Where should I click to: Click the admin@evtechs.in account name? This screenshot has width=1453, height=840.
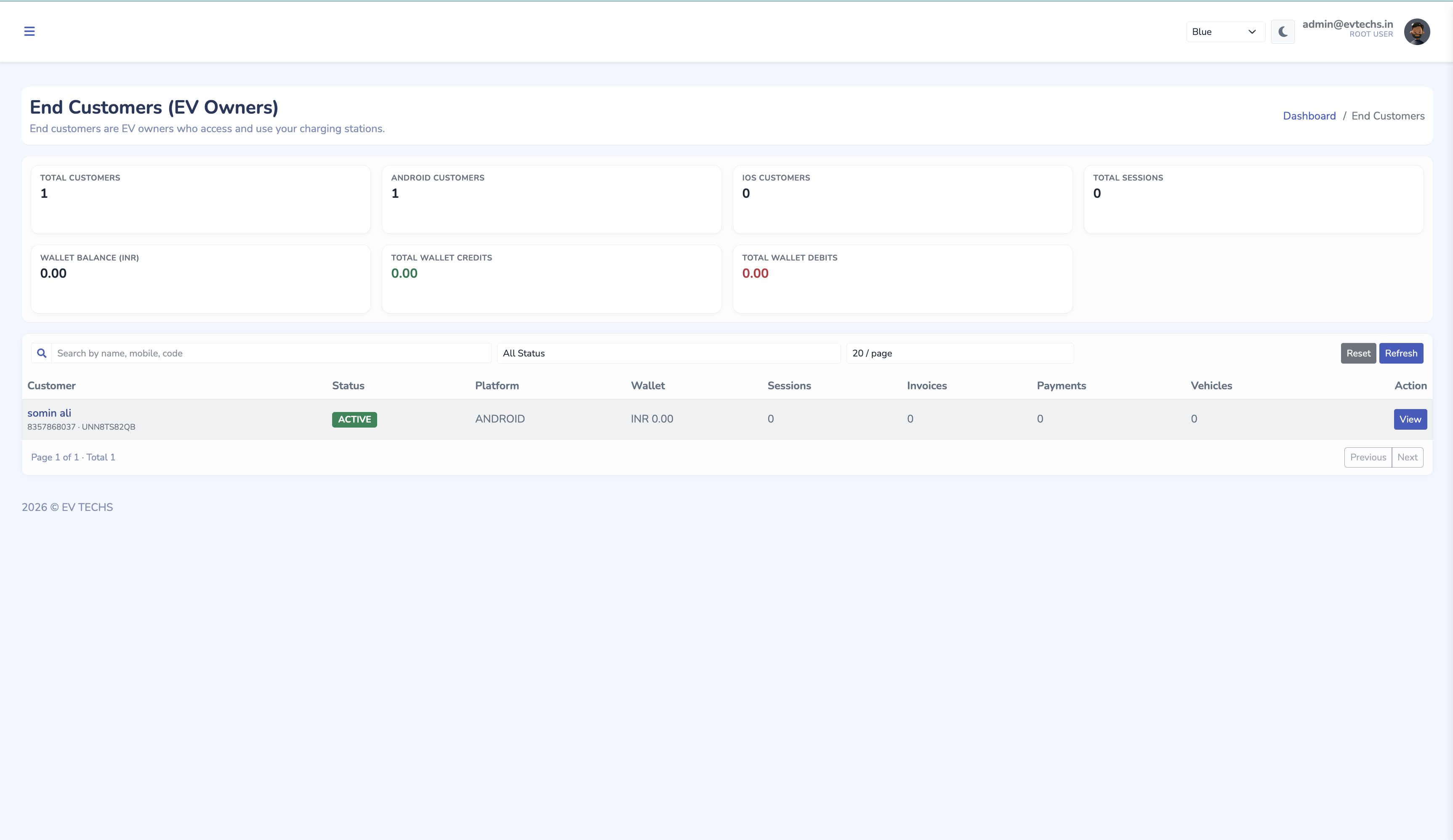pyautogui.click(x=1347, y=24)
